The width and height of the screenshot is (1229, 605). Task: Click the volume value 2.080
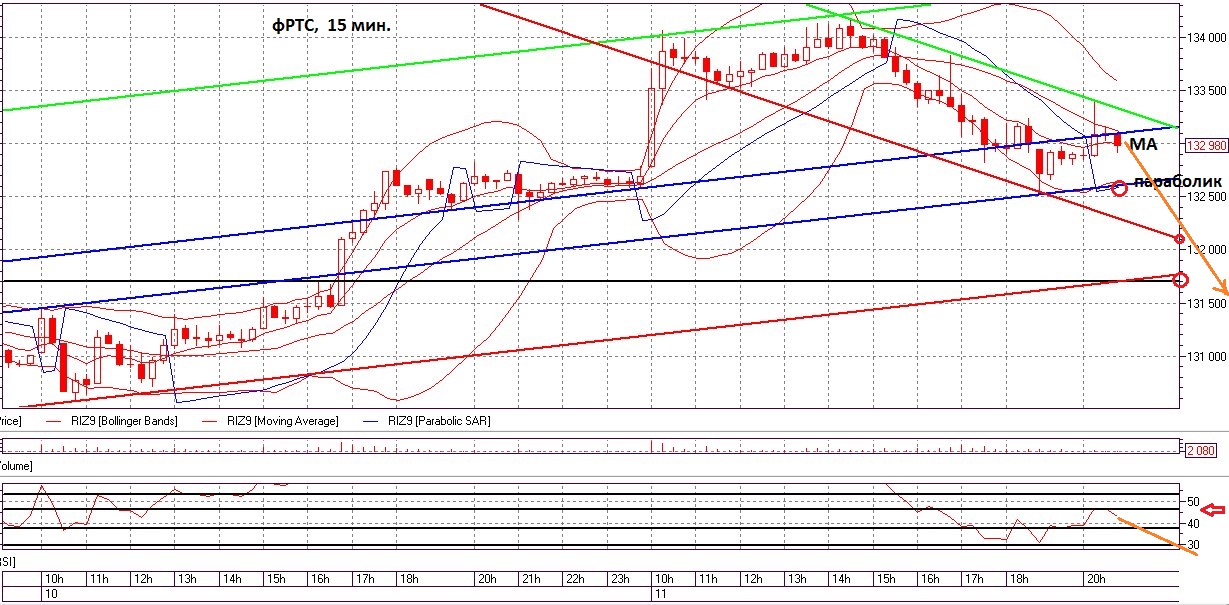tap(1200, 451)
